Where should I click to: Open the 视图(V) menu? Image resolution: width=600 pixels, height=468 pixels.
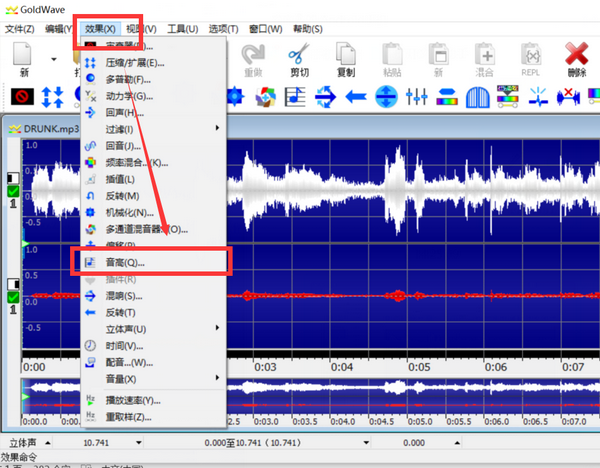(x=141, y=29)
